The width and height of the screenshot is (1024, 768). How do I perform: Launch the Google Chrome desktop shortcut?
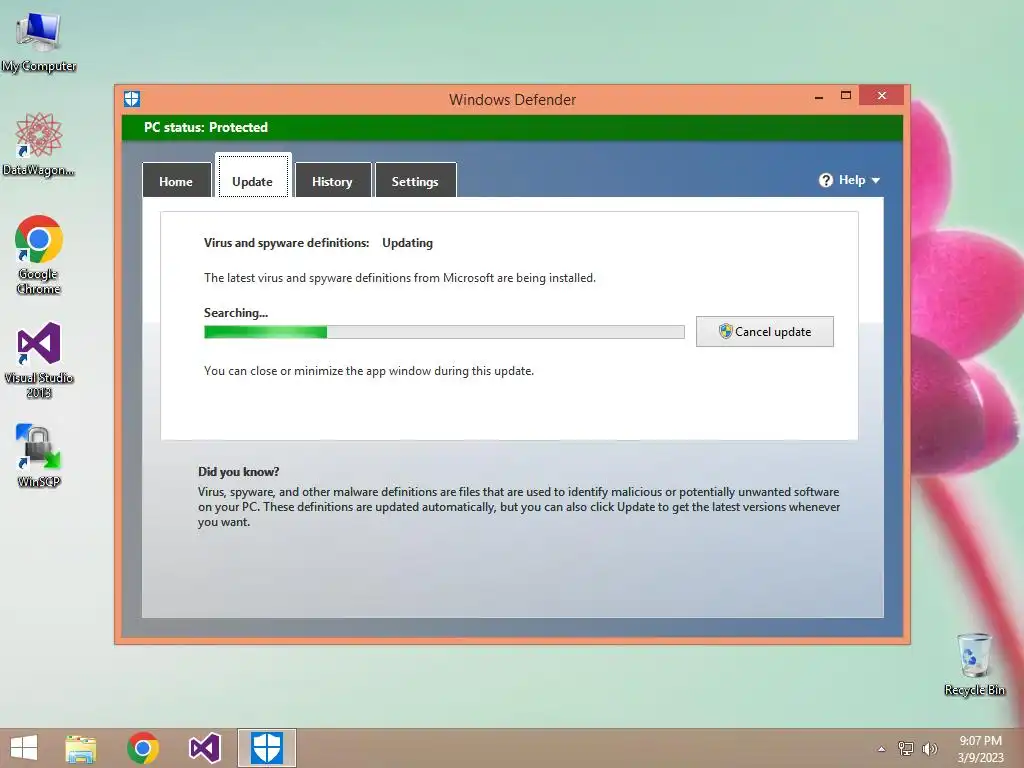click(39, 255)
